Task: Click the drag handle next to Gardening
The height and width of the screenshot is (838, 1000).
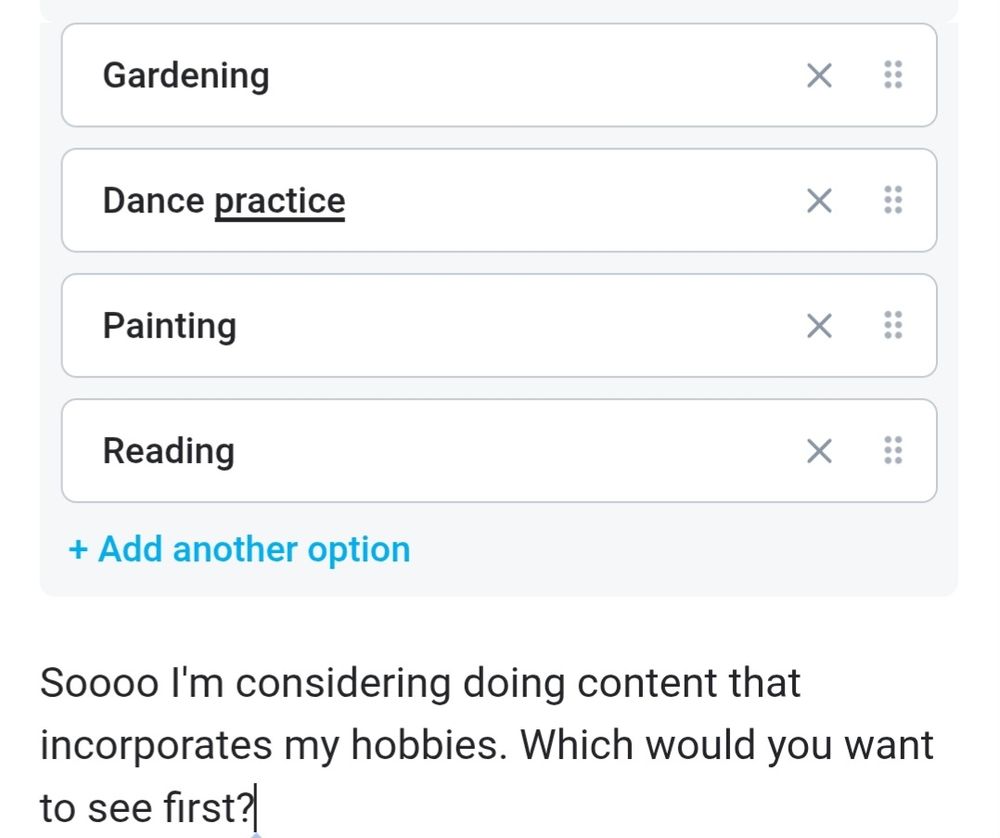Action: 893,75
